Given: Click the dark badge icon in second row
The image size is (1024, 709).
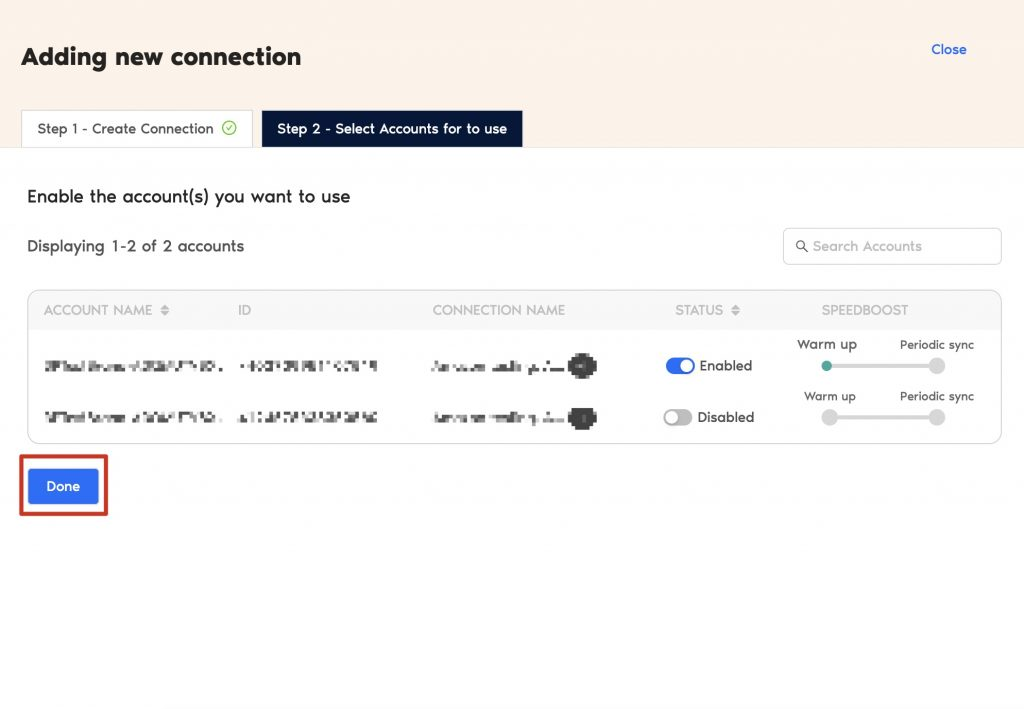Looking at the screenshot, I should coord(582,417).
